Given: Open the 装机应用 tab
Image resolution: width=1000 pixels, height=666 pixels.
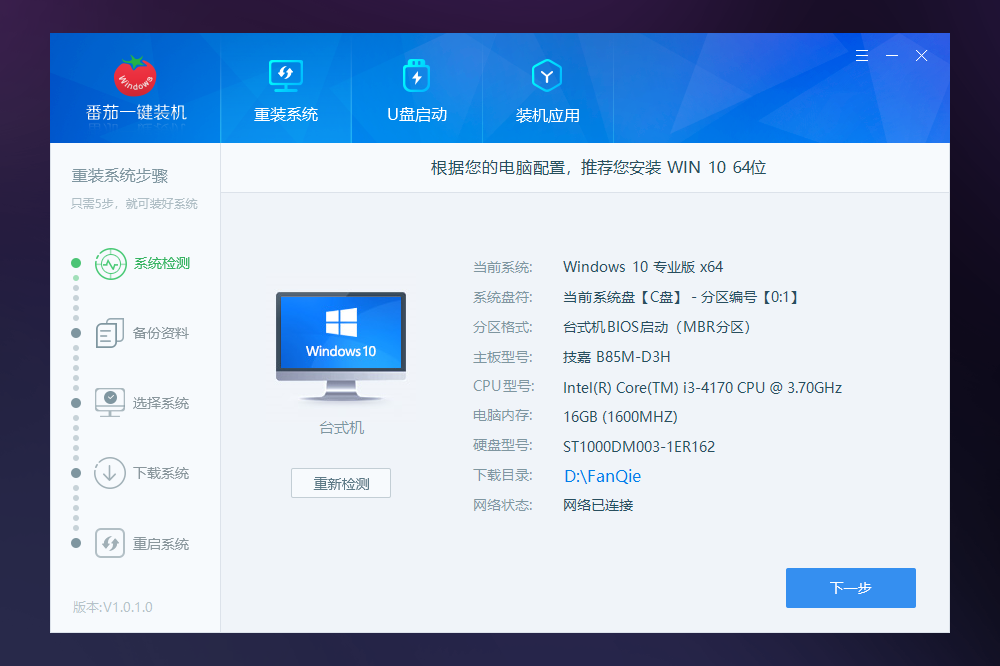Looking at the screenshot, I should [x=547, y=89].
